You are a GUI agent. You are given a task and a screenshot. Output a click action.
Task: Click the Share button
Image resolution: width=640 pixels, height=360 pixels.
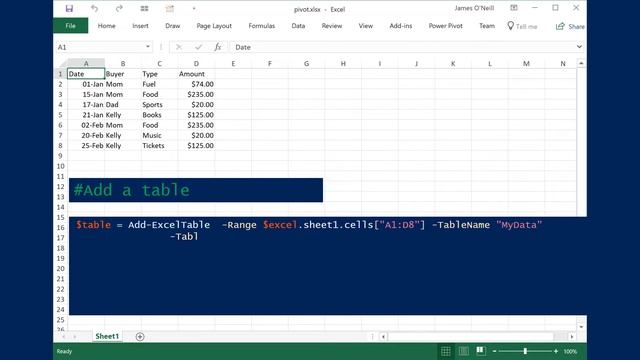click(570, 26)
